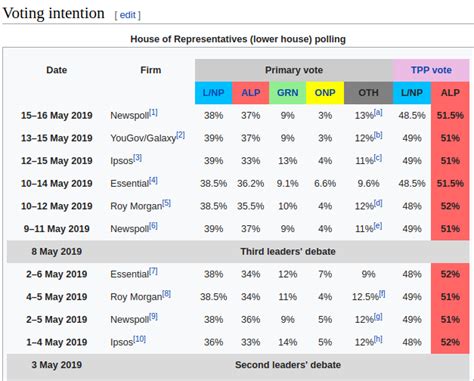Follow footnote [f] after 12.5% OTH
Image resolution: width=474 pixels, height=381 pixels.
(382, 294)
